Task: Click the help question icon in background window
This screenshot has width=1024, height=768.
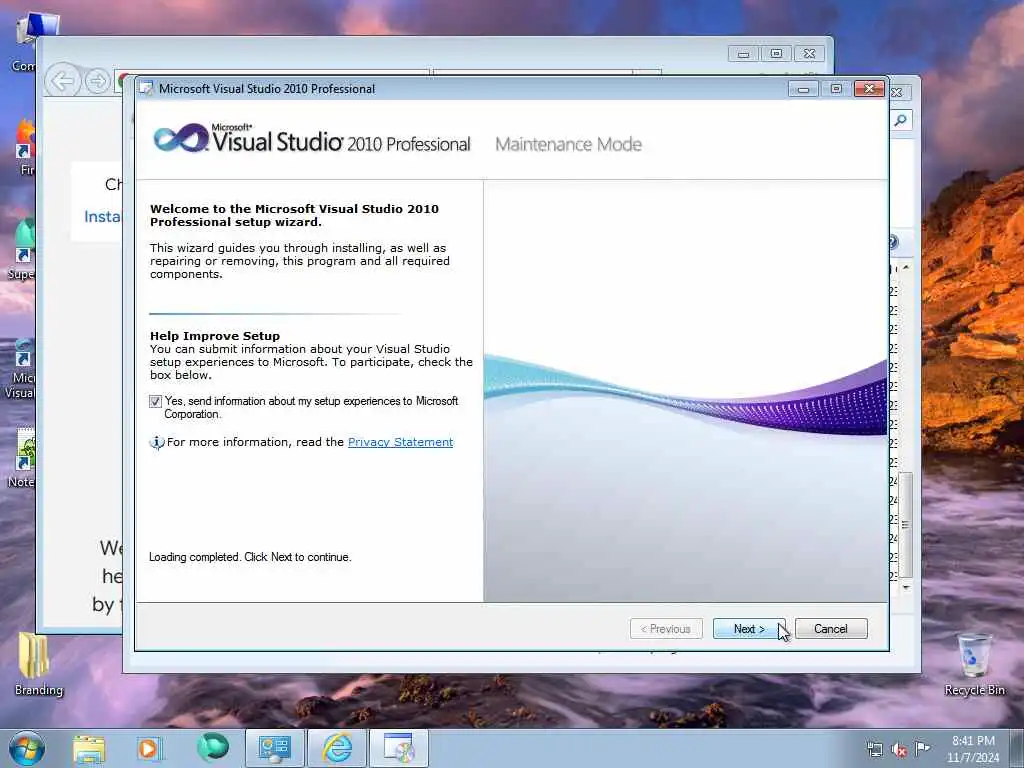Action: [893, 242]
